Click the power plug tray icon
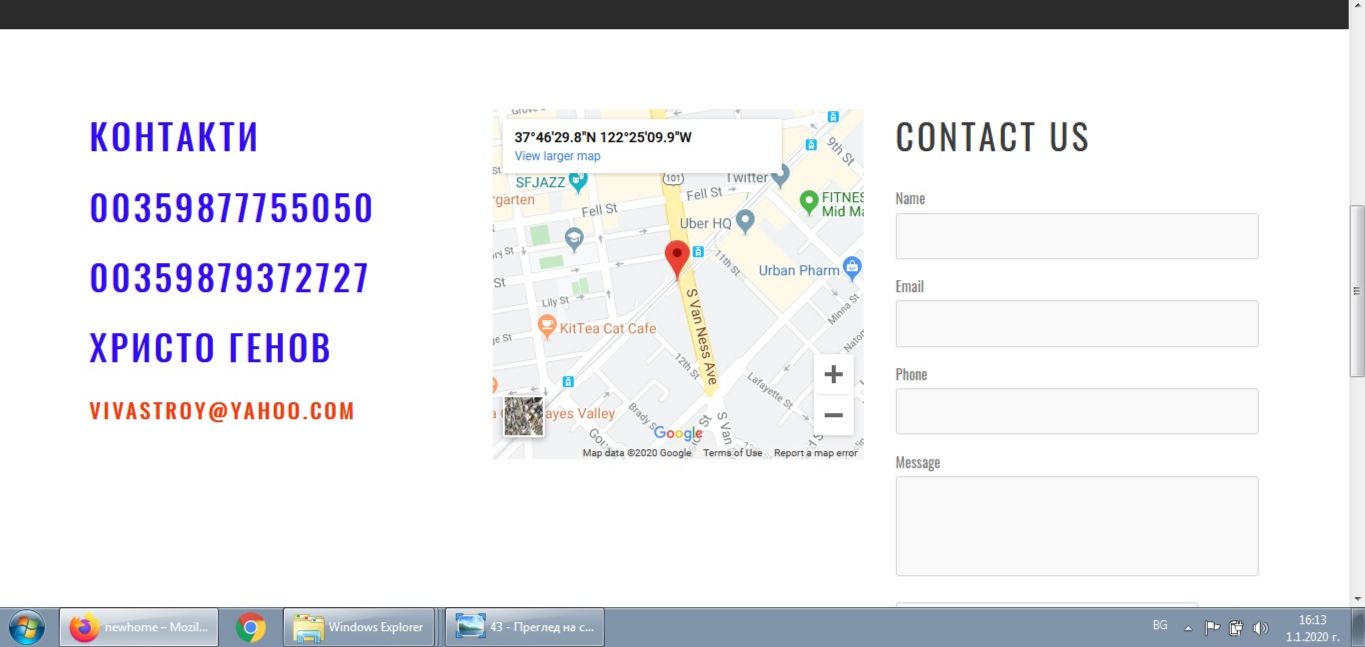 [1236, 628]
